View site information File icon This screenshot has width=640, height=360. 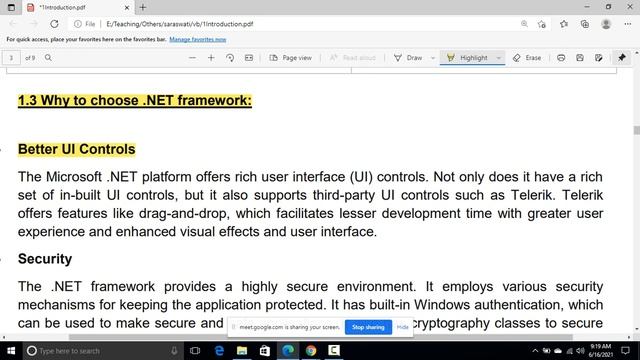(84, 24)
